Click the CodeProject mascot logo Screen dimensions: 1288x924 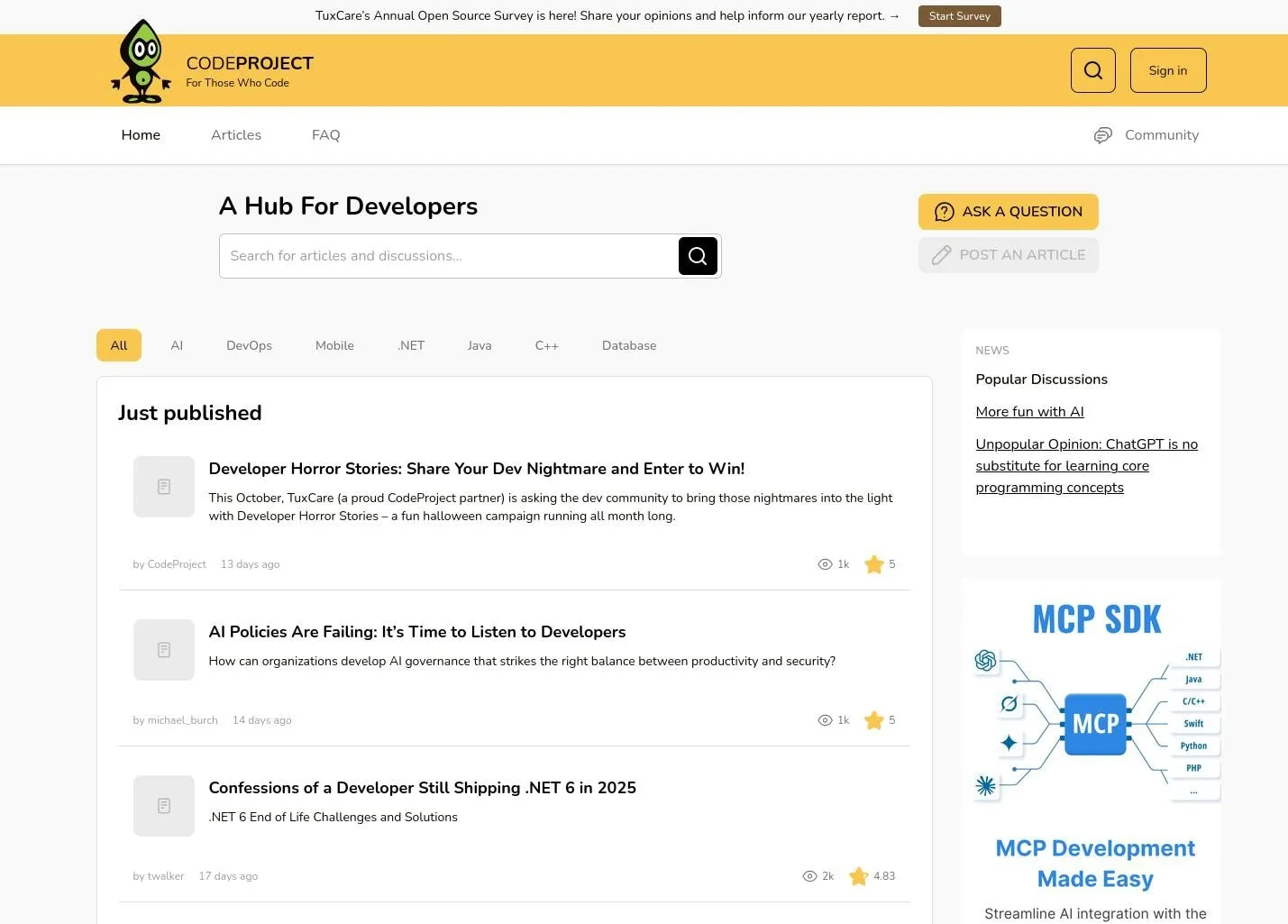point(142,61)
